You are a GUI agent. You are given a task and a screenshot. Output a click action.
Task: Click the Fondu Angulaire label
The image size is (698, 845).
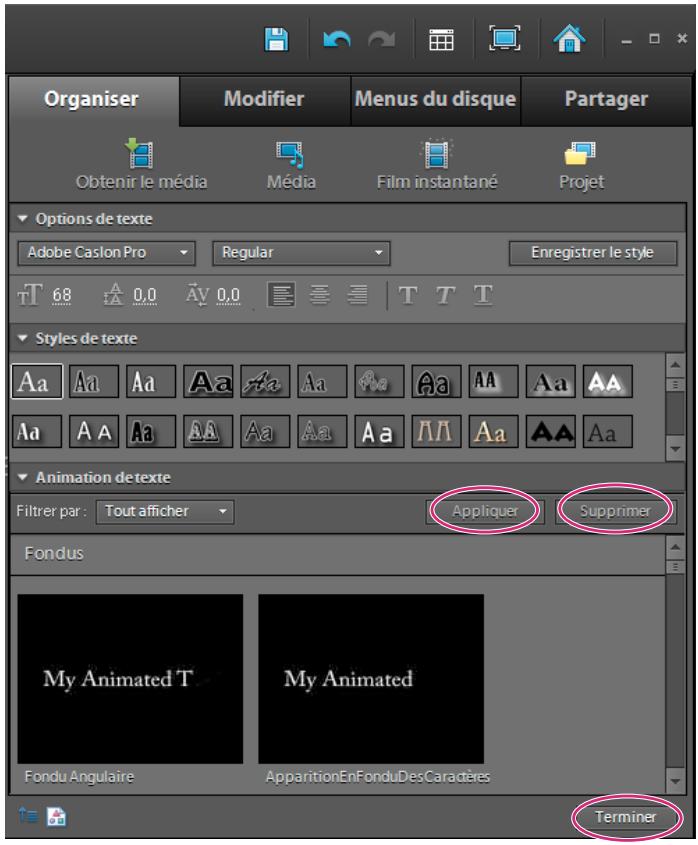[79, 777]
